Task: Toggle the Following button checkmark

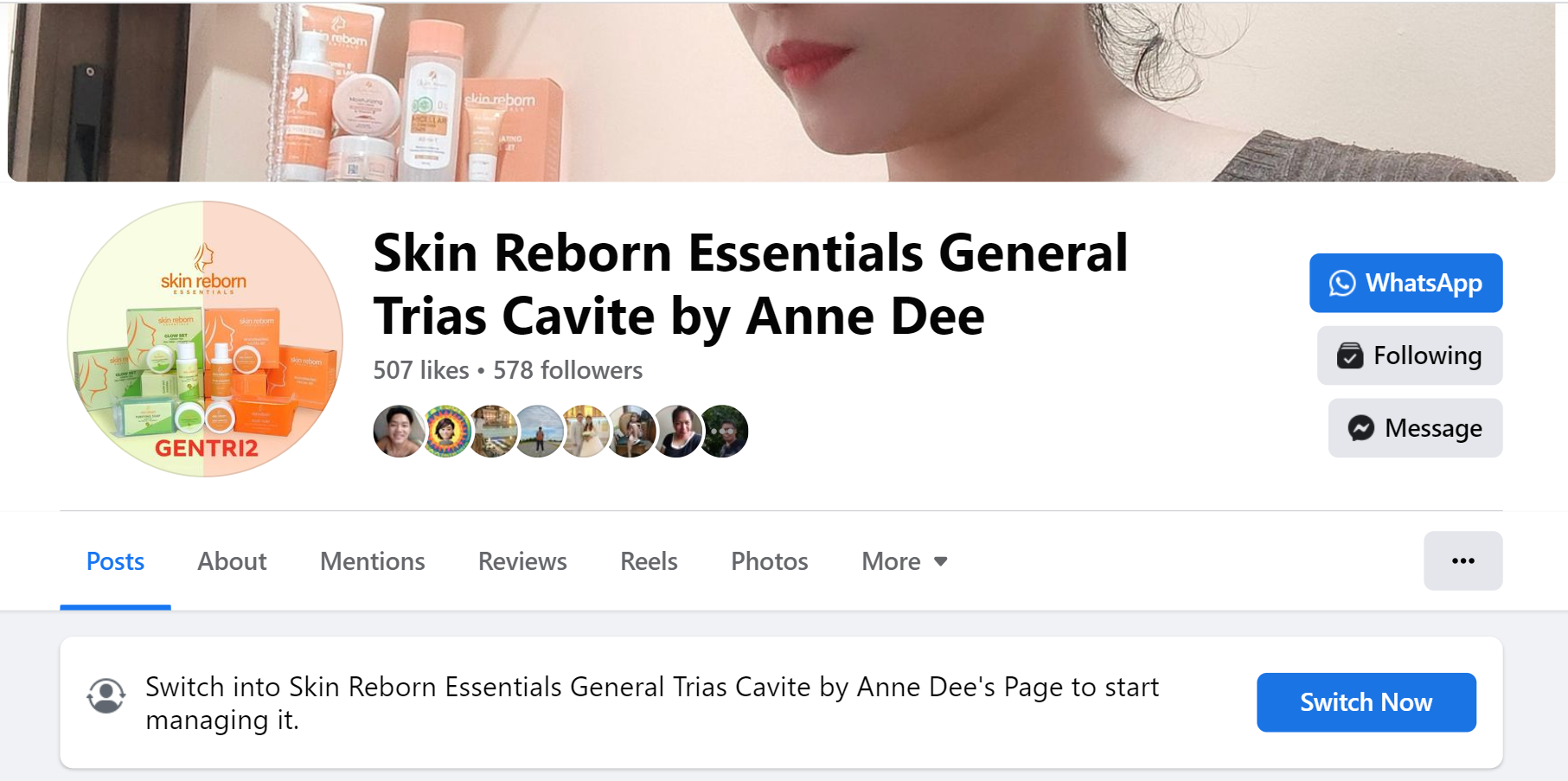Action: tap(1350, 355)
